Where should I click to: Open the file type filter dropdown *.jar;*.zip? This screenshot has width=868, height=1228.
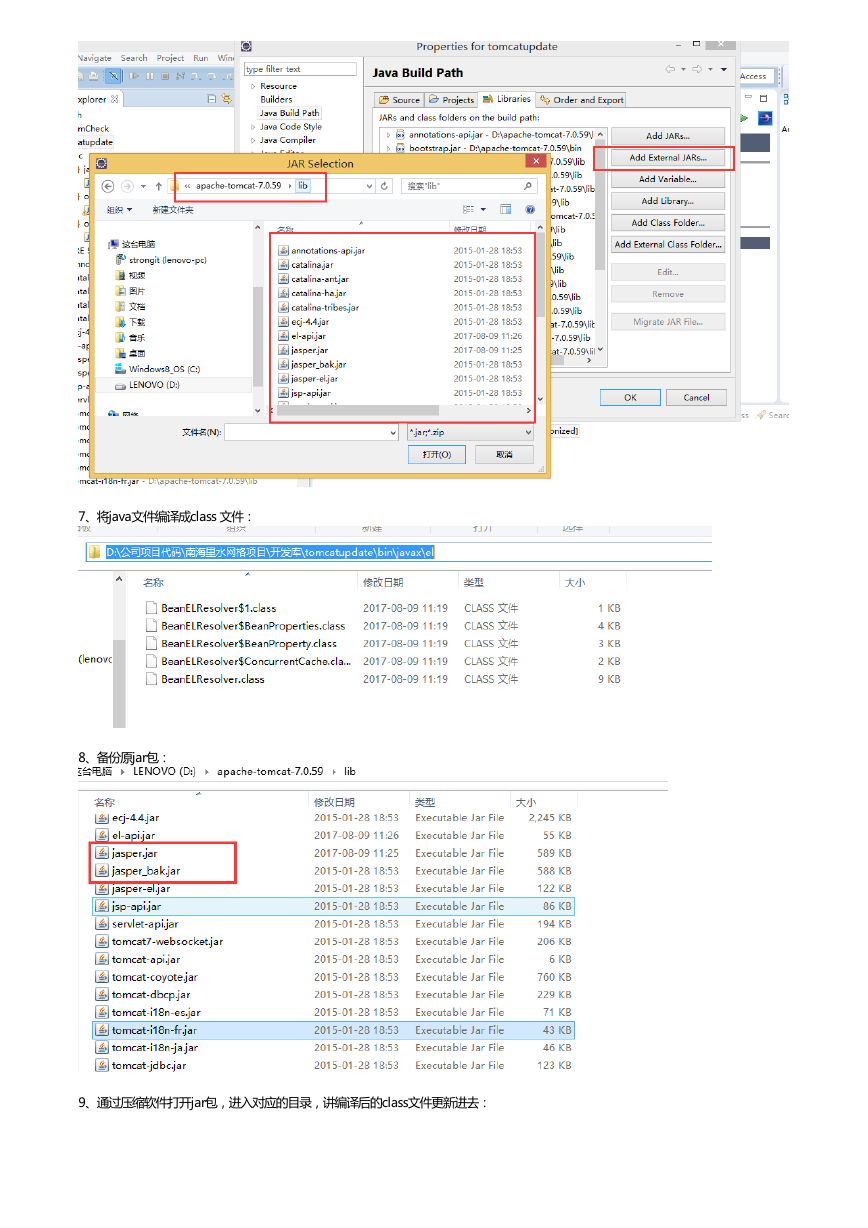[x=470, y=432]
